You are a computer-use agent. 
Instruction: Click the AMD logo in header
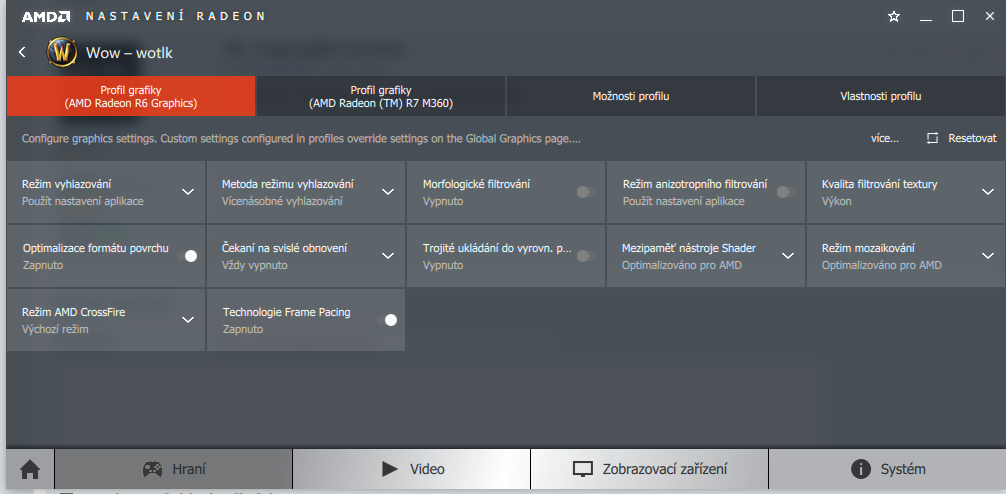(x=48, y=17)
